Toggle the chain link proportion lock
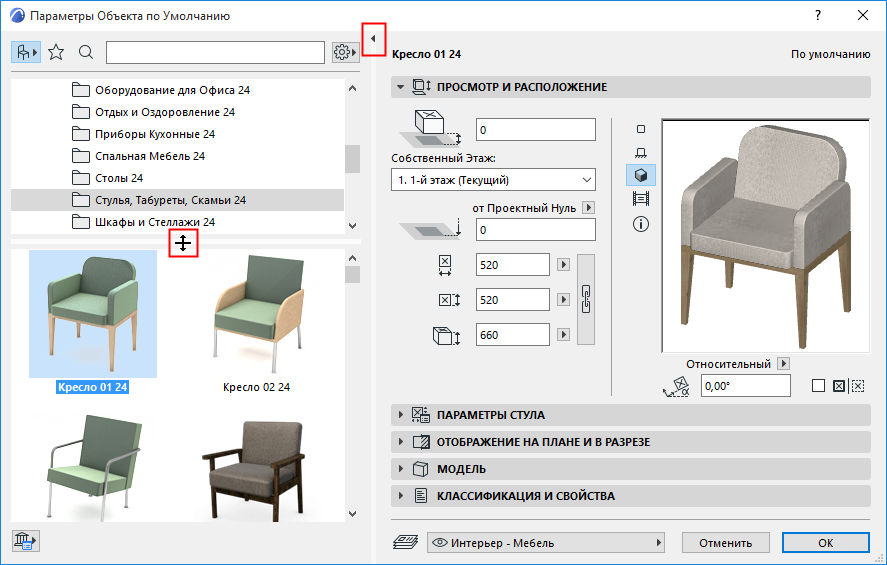The width and height of the screenshot is (887, 565). point(586,299)
